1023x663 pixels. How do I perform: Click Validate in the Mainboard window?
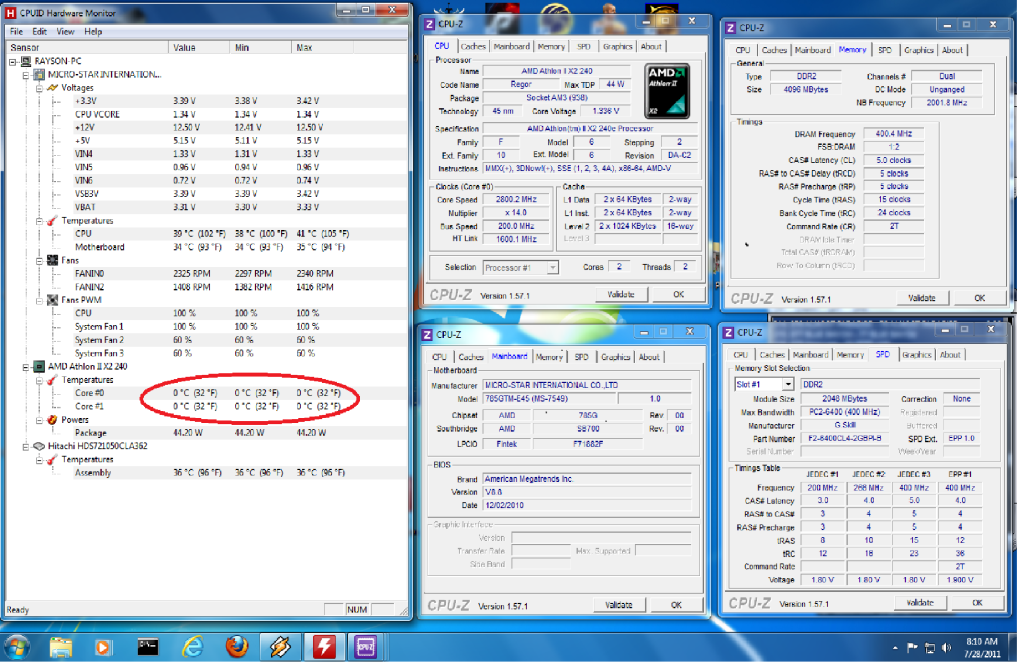click(x=618, y=605)
